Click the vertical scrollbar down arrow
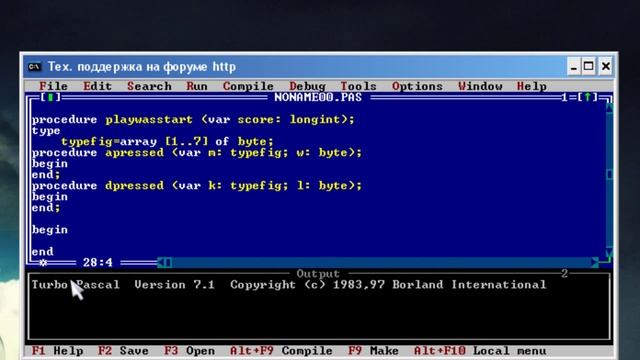640x360 pixels. 609,252
